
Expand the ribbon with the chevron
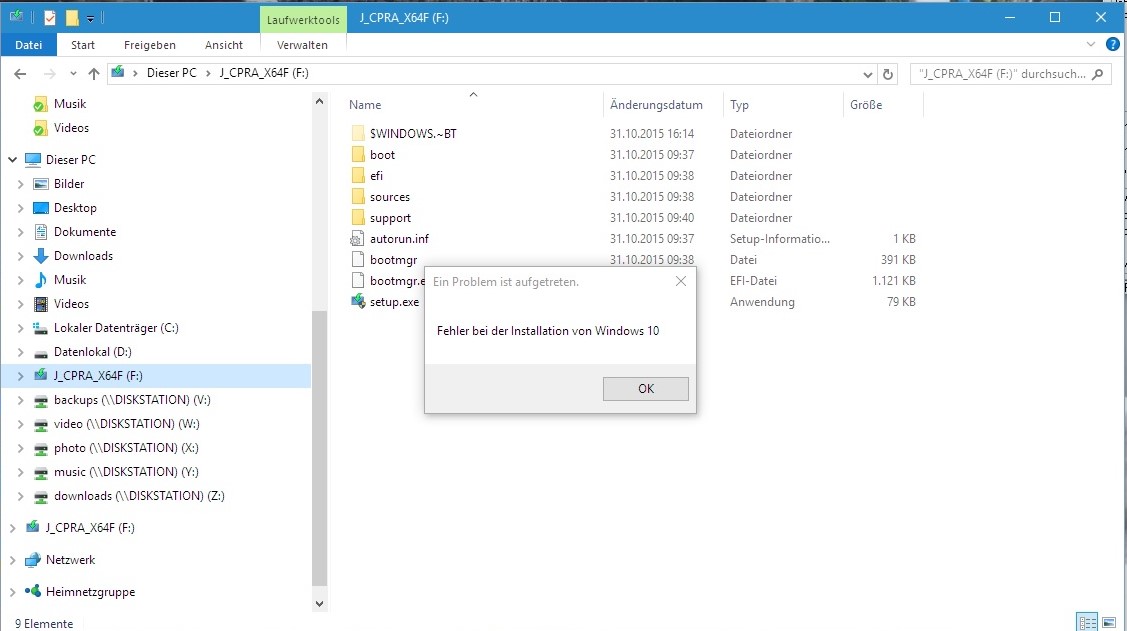(x=1090, y=45)
